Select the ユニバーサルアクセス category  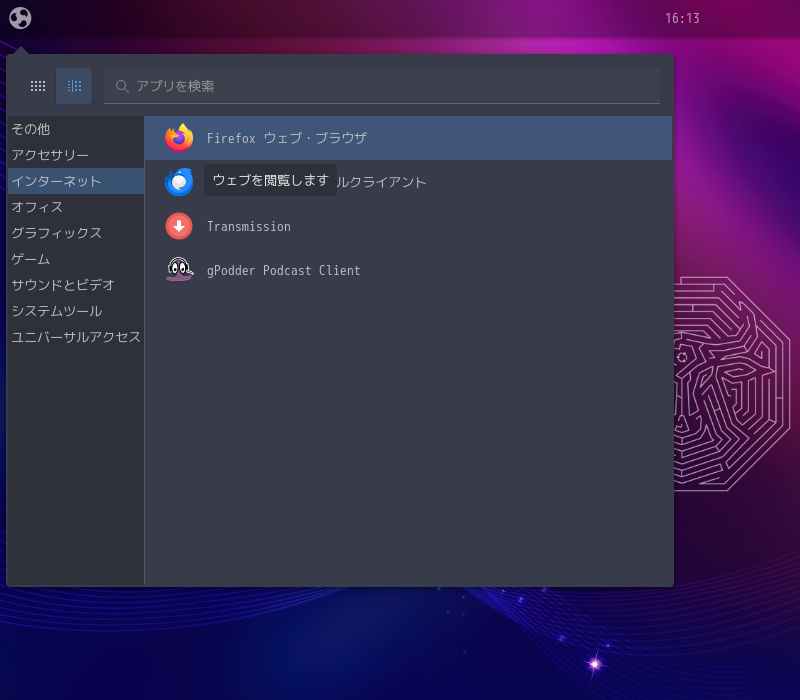click(x=76, y=337)
